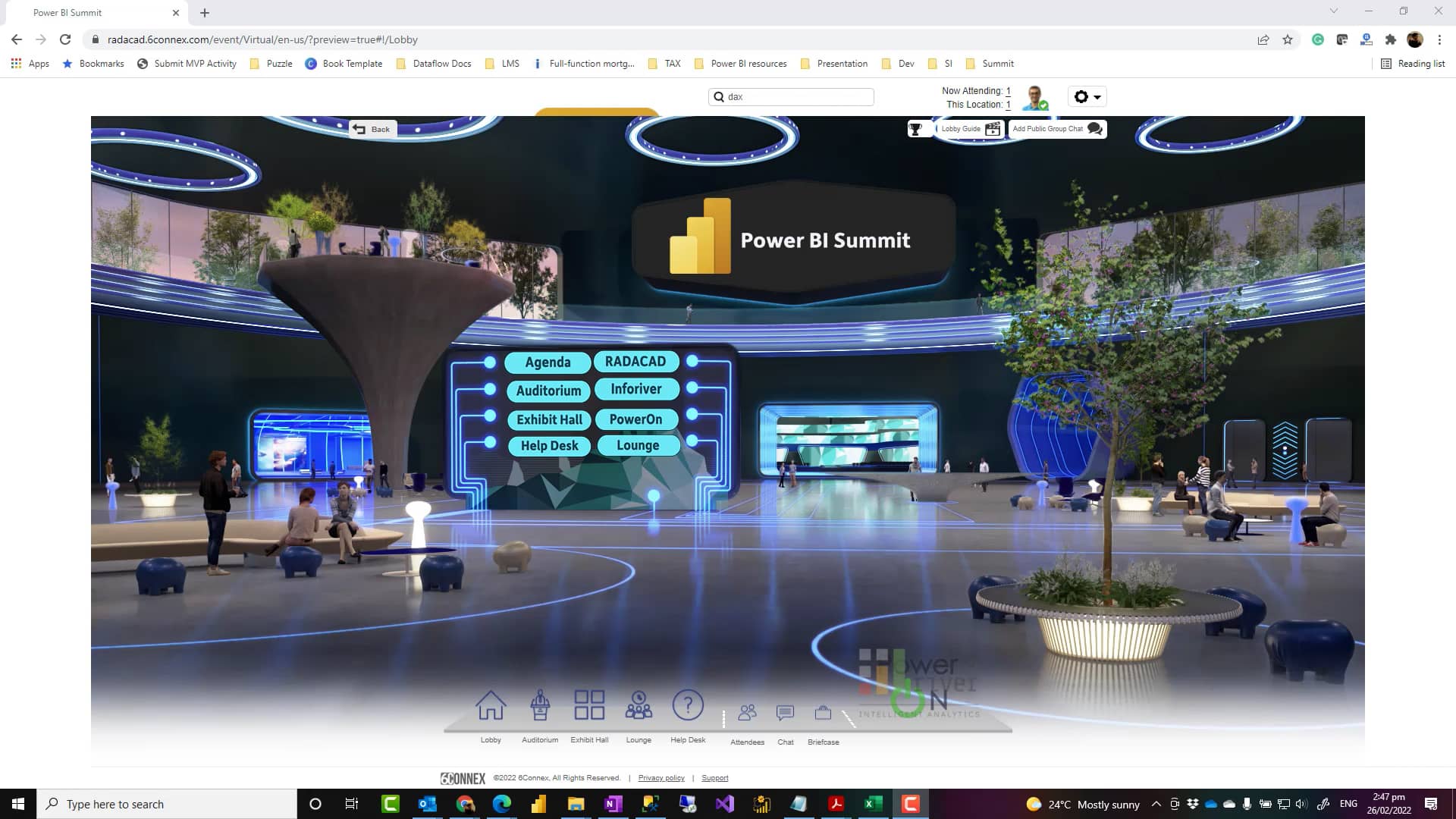Click the 6Connex footer logo
This screenshot has height=819, width=1456.
click(463, 778)
